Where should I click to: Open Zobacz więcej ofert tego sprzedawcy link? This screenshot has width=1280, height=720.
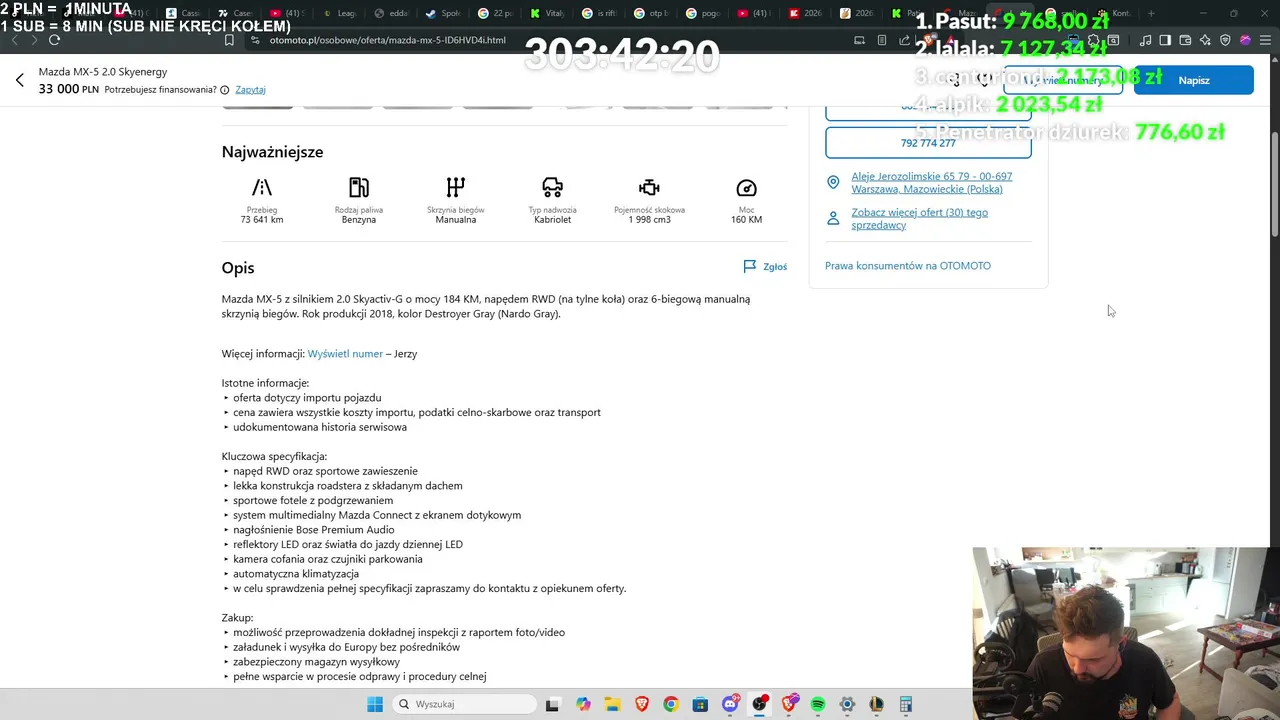coord(919,218)
